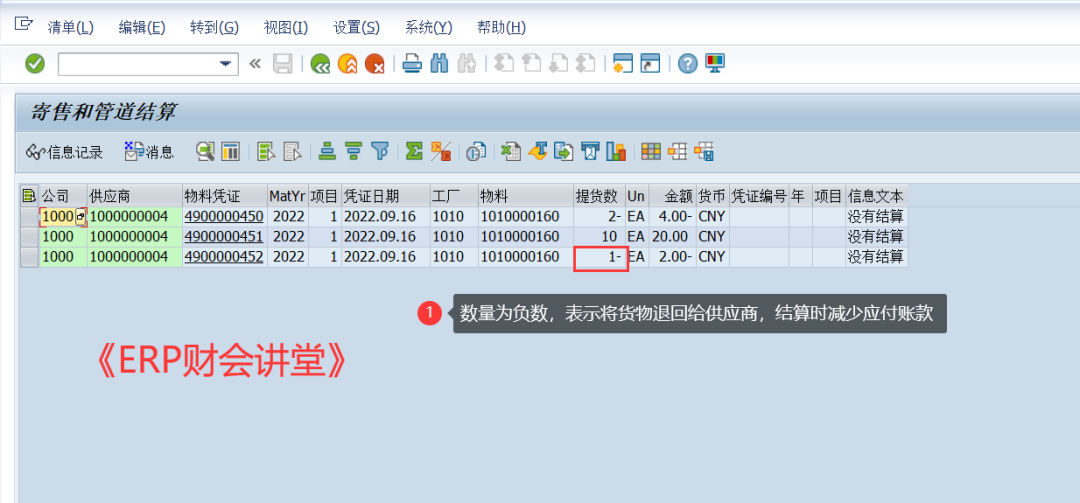Click the Sum total sigma icon
The height and width of the screenshot is (503, 1080).
point(413,152)
